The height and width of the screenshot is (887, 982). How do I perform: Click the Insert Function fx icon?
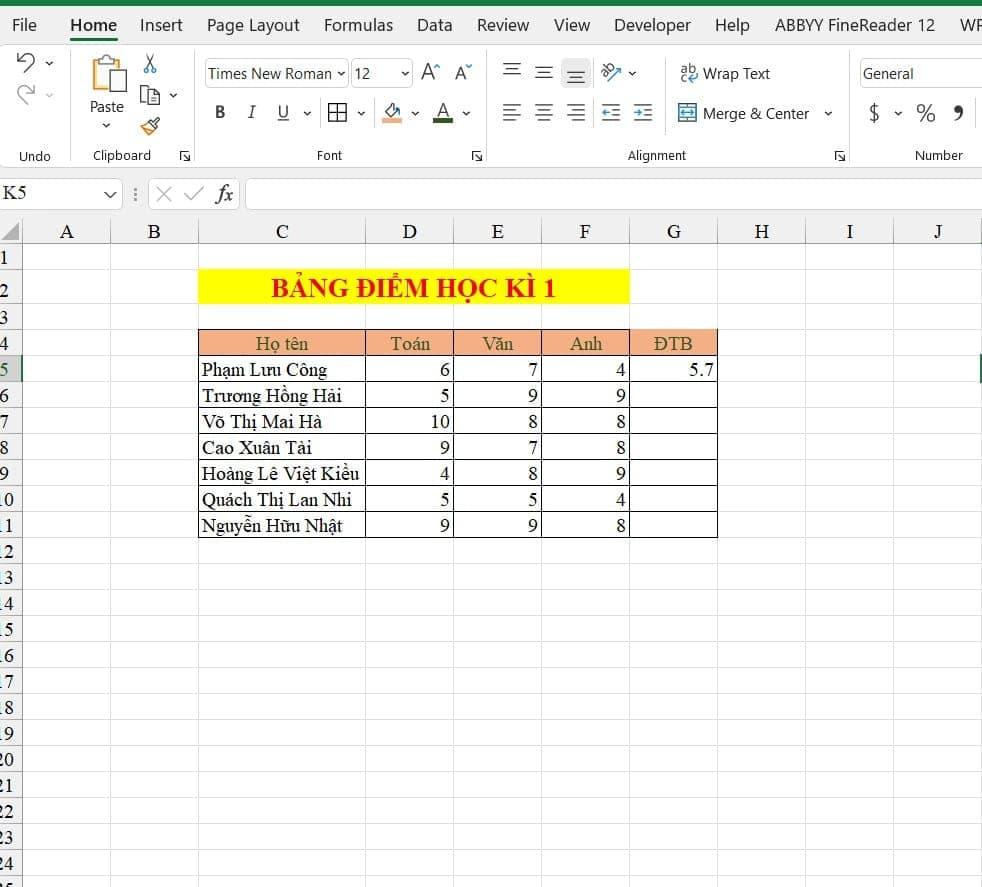(224, 194)
